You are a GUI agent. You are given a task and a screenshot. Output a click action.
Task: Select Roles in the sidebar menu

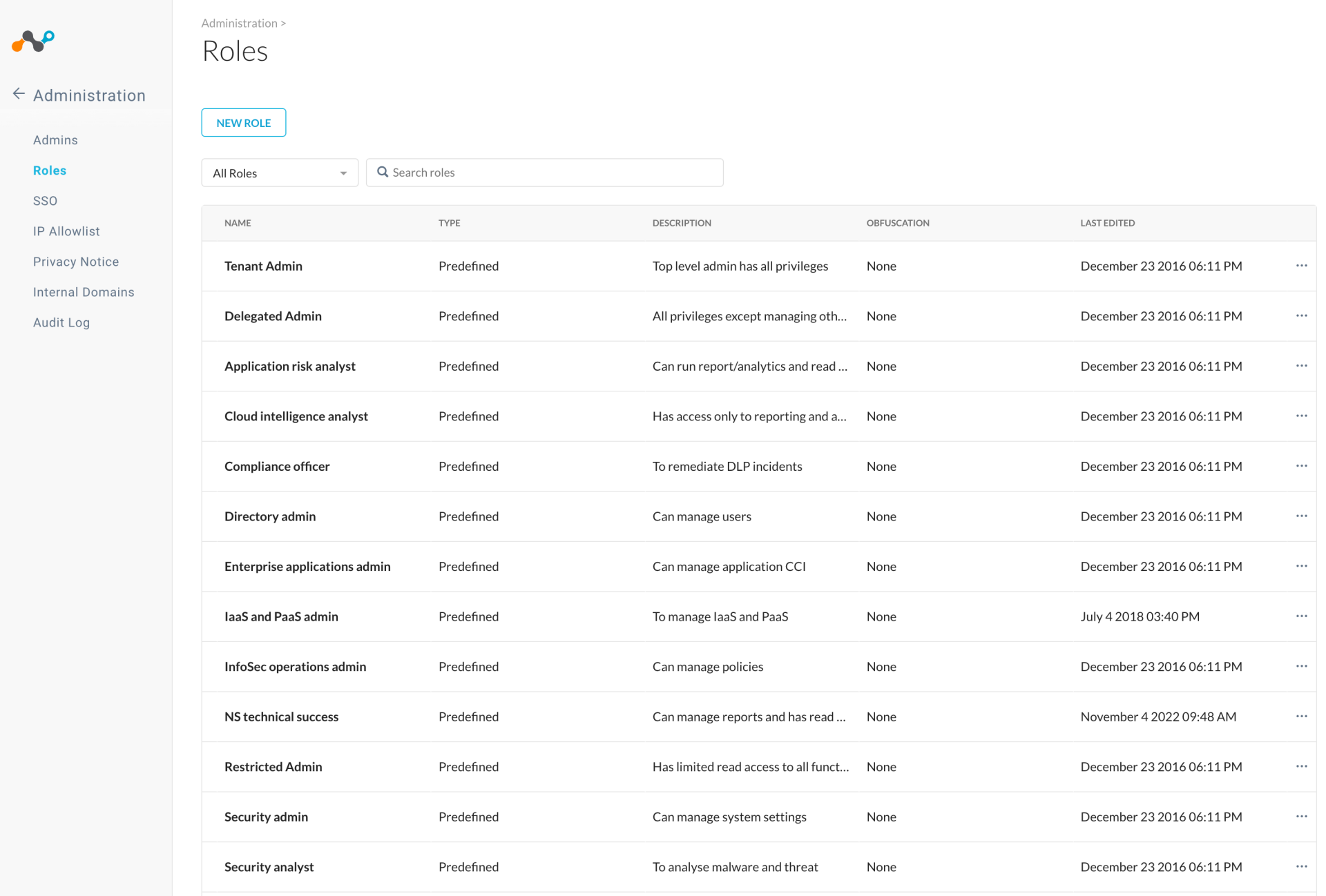(50, 170)
